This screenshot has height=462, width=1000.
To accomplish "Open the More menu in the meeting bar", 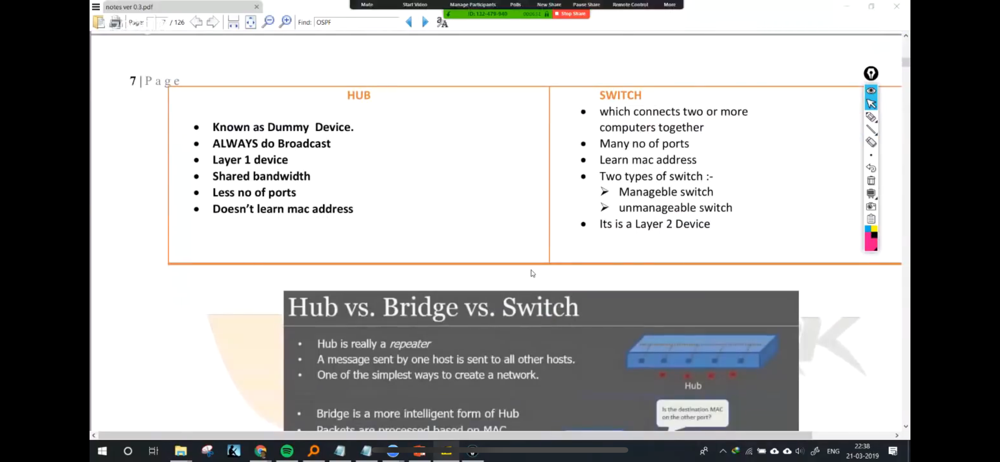I will click(x=669, y=4).
